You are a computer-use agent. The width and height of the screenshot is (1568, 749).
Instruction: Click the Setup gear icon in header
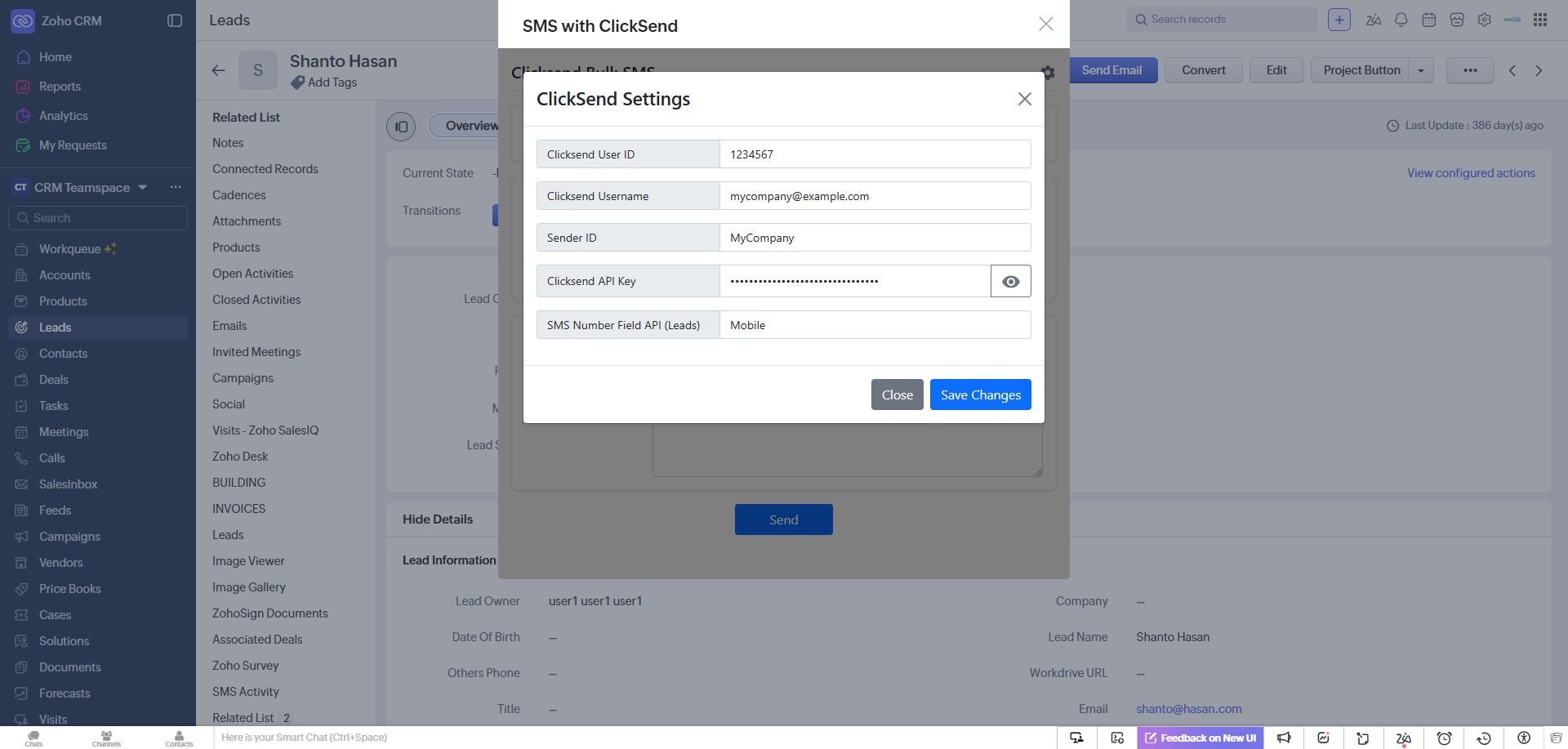pos(1484,20)
